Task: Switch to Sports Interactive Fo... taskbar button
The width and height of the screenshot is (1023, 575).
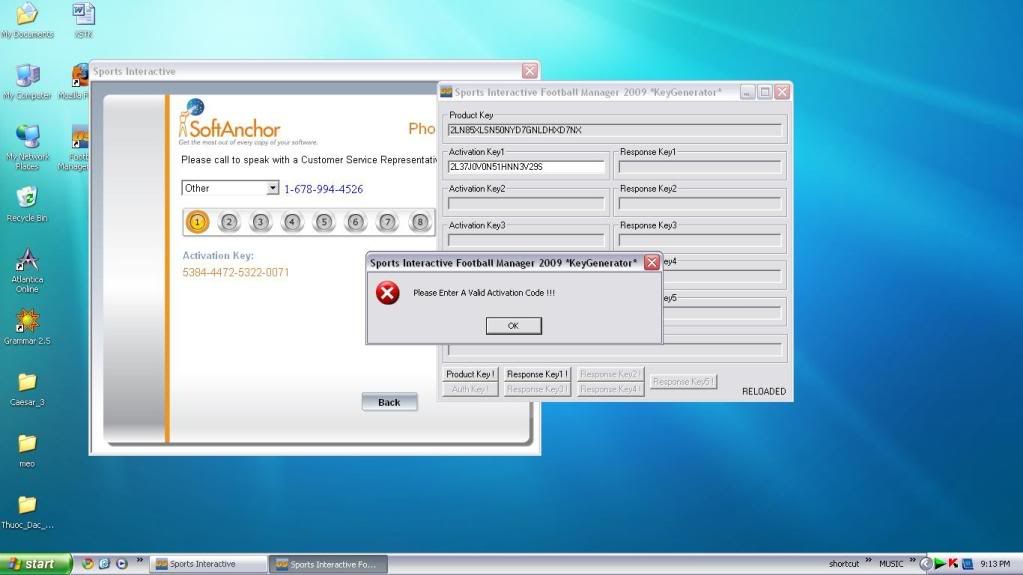Action: [x=328, y=564]
